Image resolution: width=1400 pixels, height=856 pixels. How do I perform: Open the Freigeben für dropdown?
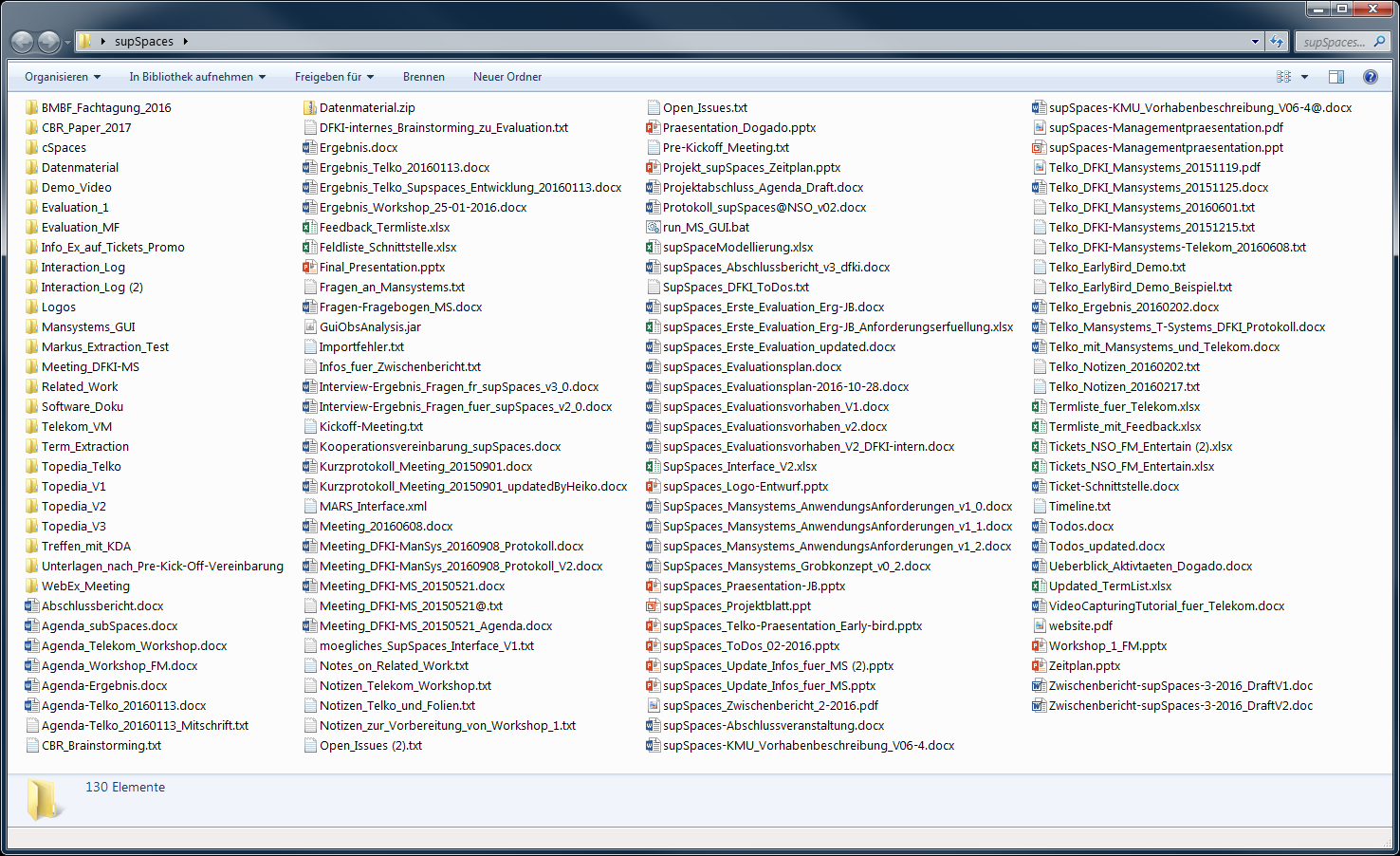pos(334,77)
